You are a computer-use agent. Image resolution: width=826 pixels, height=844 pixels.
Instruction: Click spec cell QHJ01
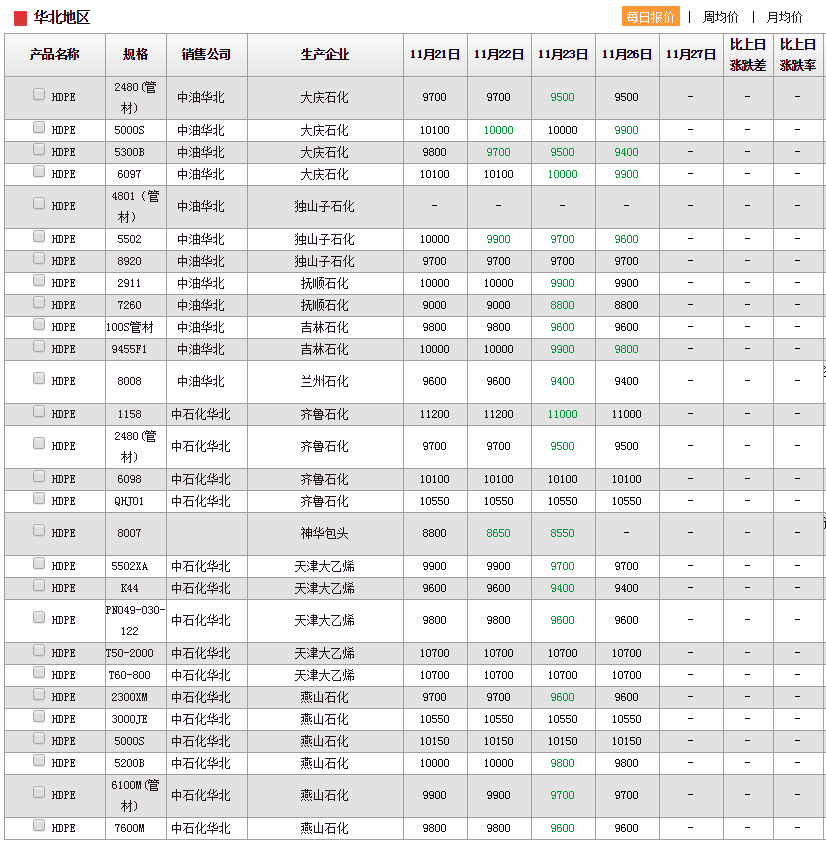129,501
